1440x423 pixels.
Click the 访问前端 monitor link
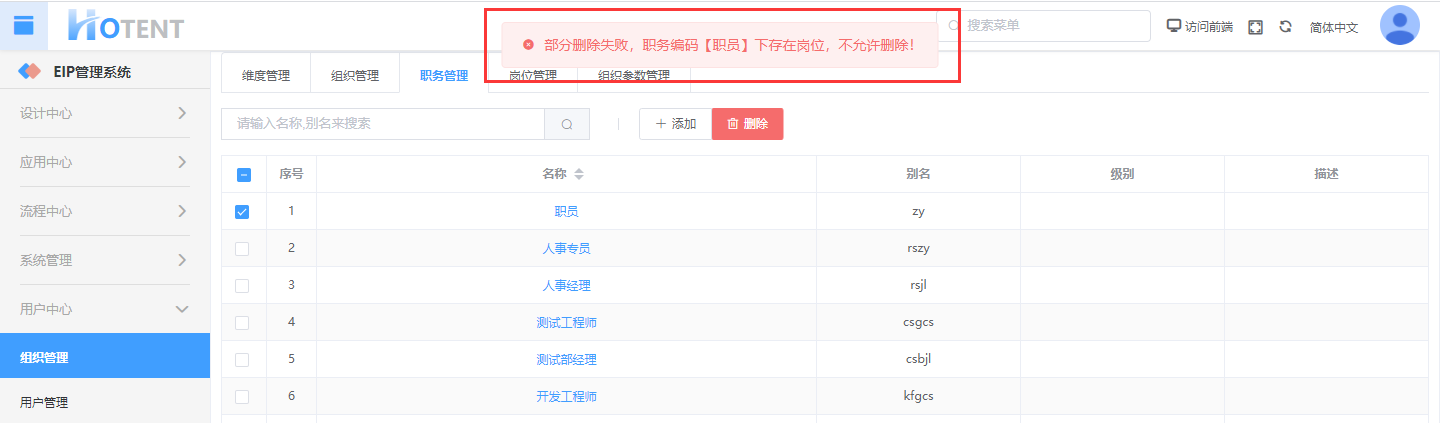(x=1200, y=27)
